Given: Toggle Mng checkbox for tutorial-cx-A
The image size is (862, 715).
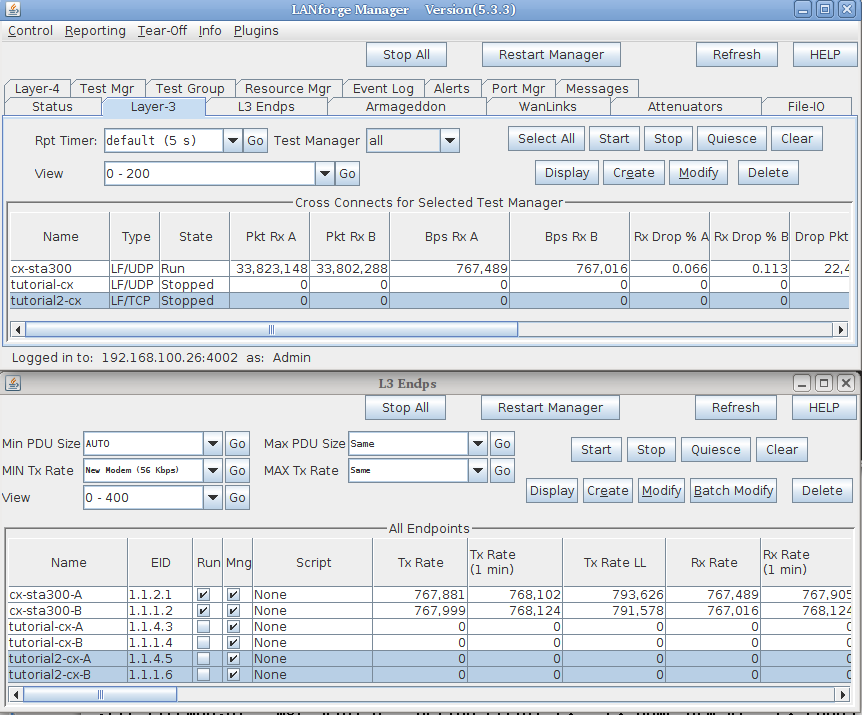Looking at the screenshot, I should click(x=233, y=627).
